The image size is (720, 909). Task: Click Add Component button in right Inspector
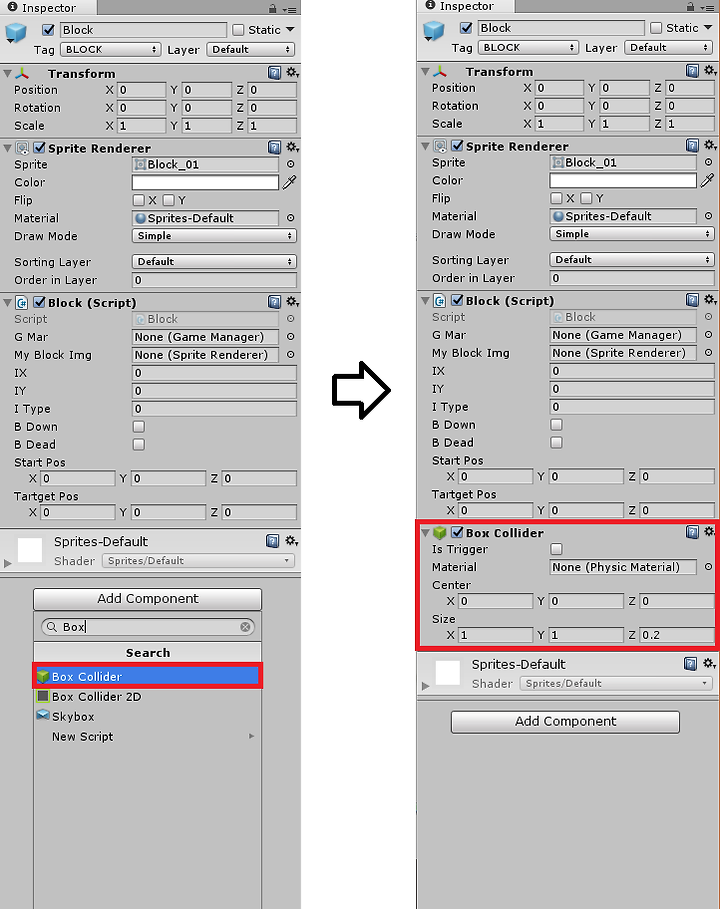pyautogui.click(x=565, y=721)
